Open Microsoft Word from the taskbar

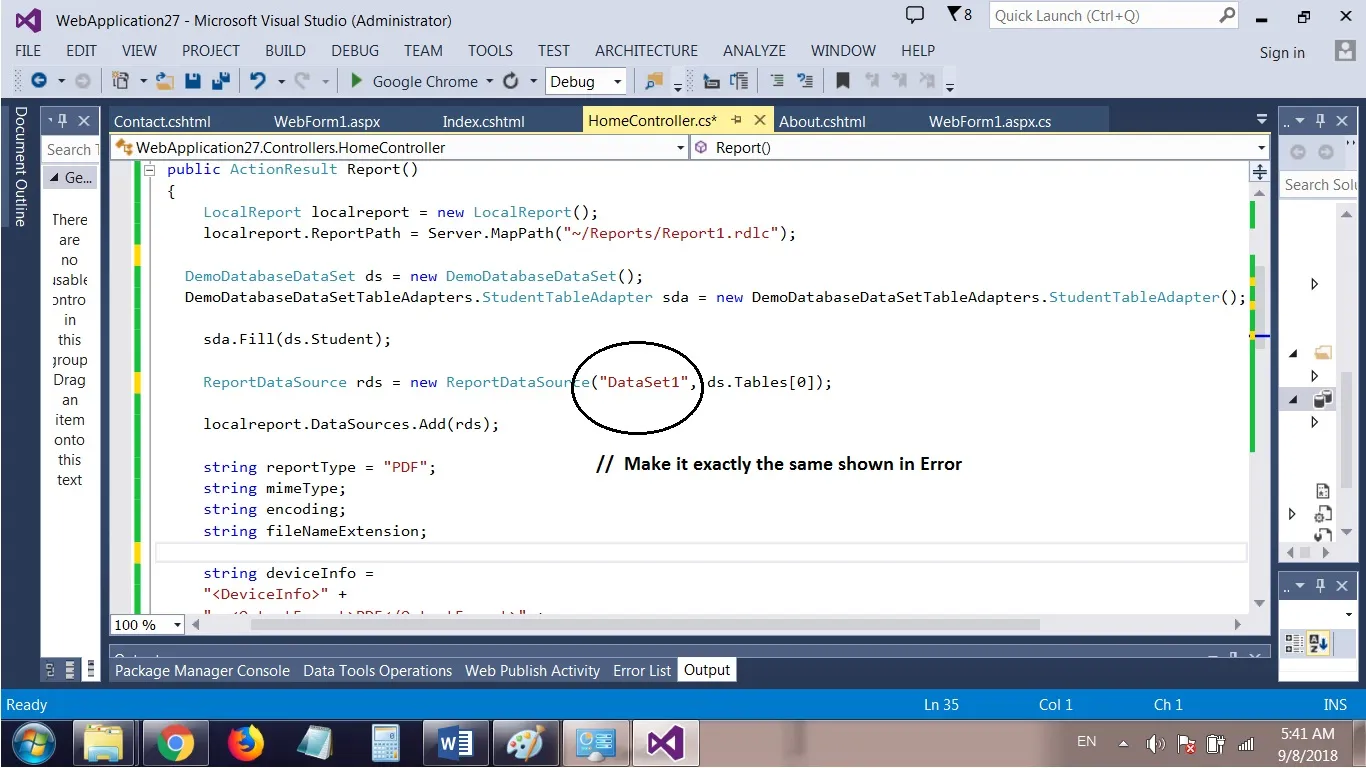point(455,743)
